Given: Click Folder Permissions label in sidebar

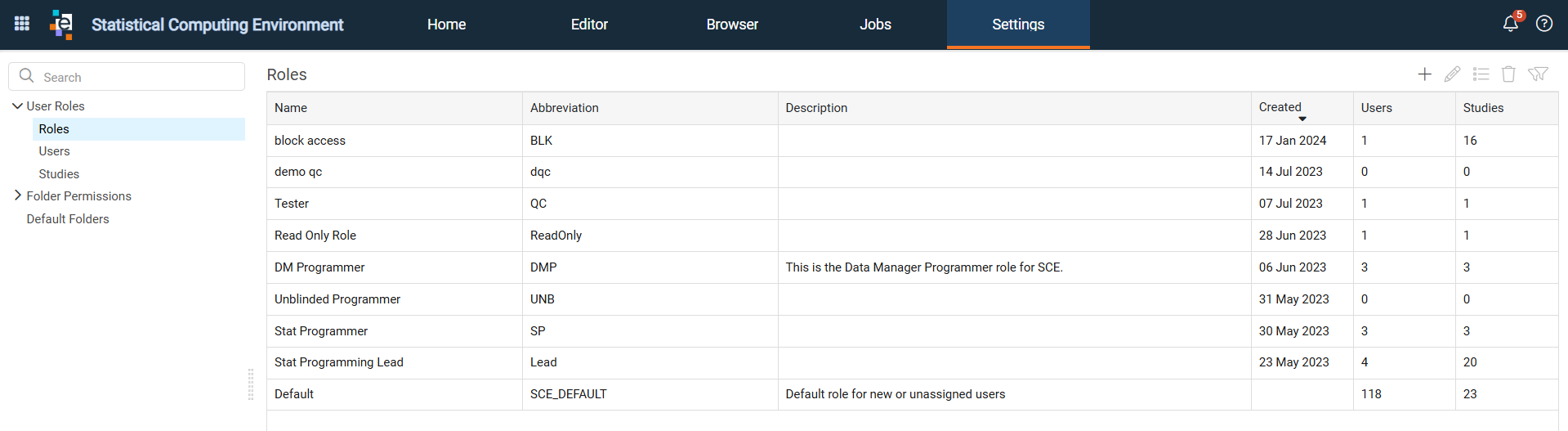Looking at the screenshot, I should [79, 196].
